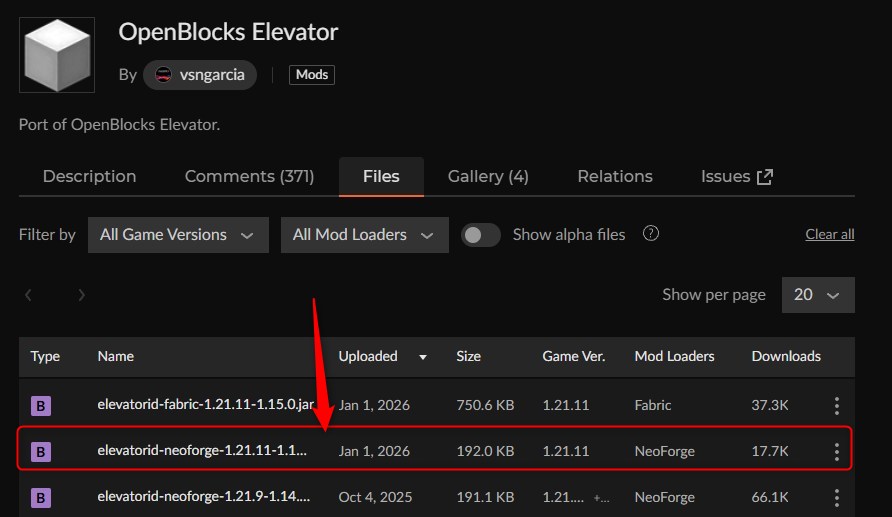The width and height of the screenshot is (892, 517).
Task: Enable Show alpha files toggle
Action: (481, 235)
